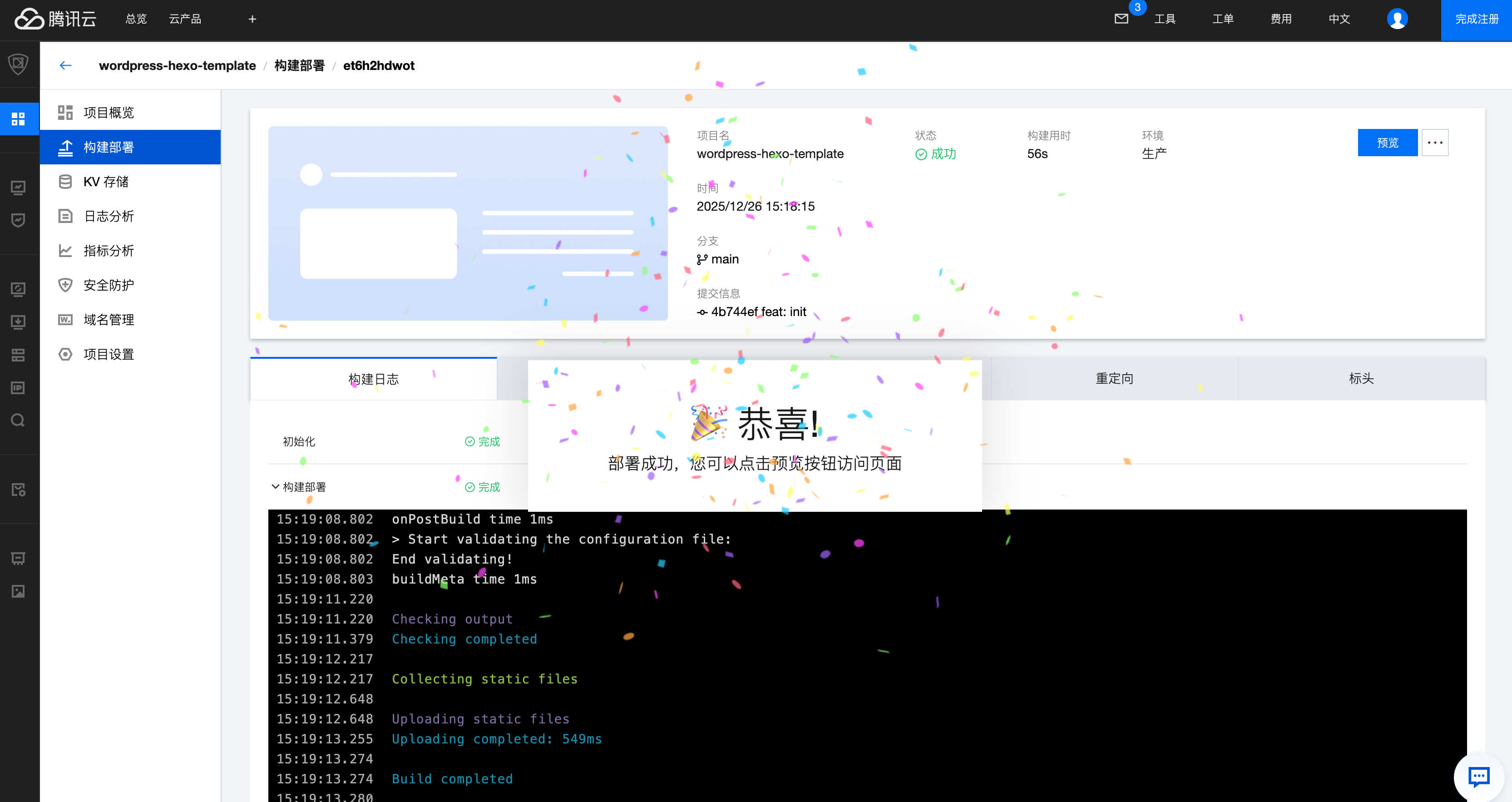
Task: Click the user avatar icon
Action: point(1397,19)
